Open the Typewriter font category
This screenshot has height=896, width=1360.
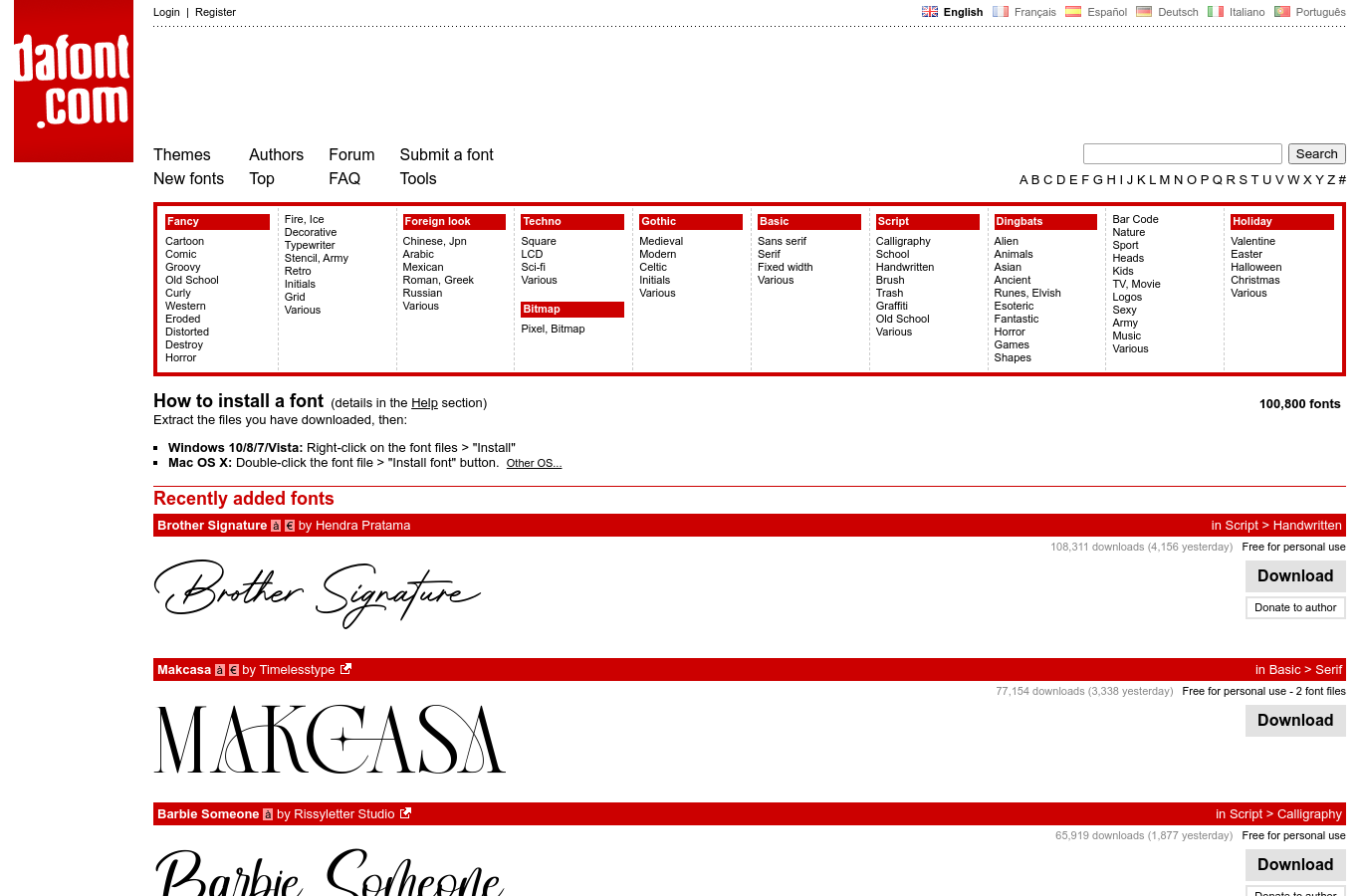[x=310, y=246]
